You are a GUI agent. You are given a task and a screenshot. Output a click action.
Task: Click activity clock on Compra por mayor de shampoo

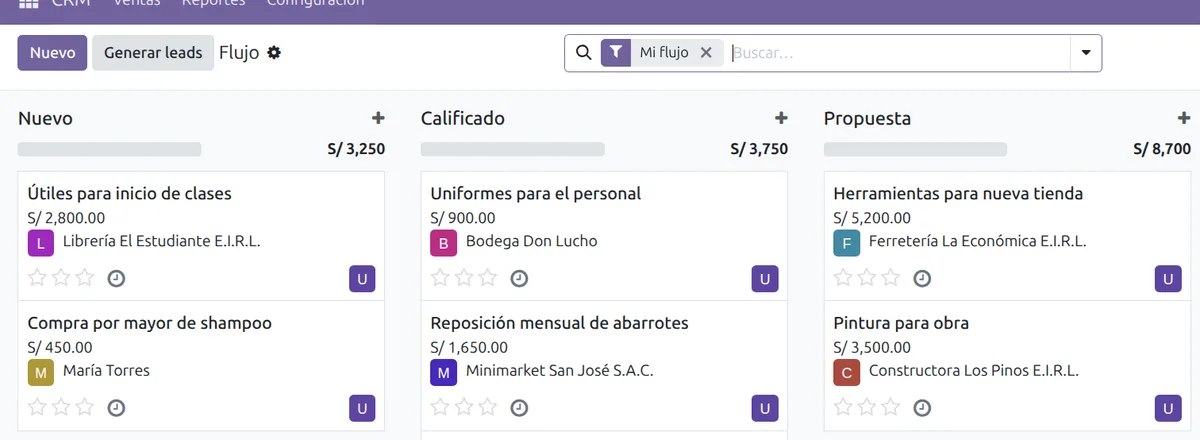[x=116, y=407]
